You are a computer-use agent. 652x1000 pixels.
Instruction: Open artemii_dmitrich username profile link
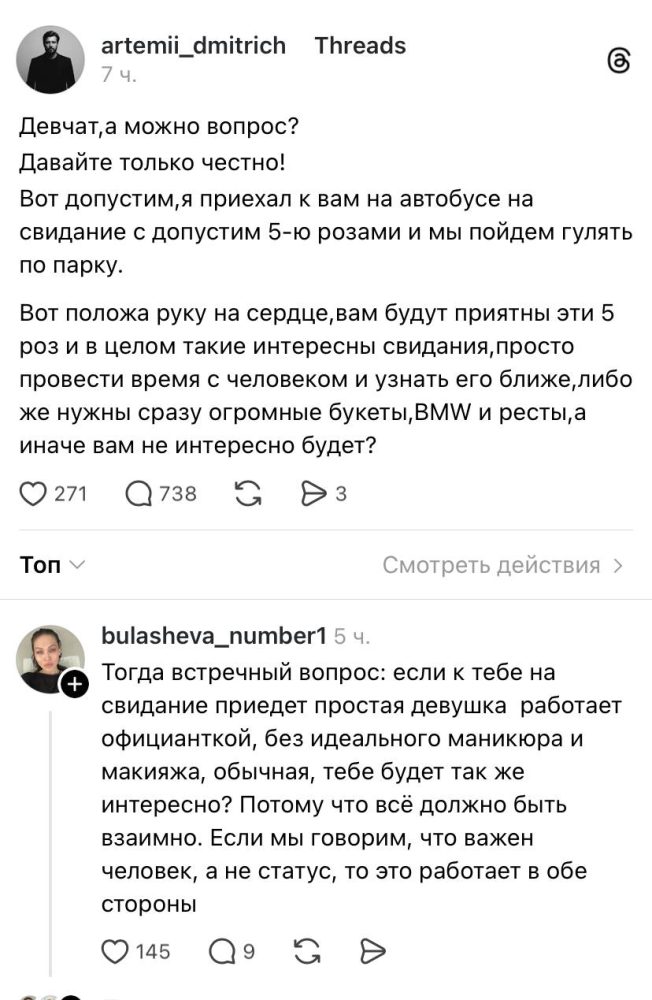(x=194, y=45)
